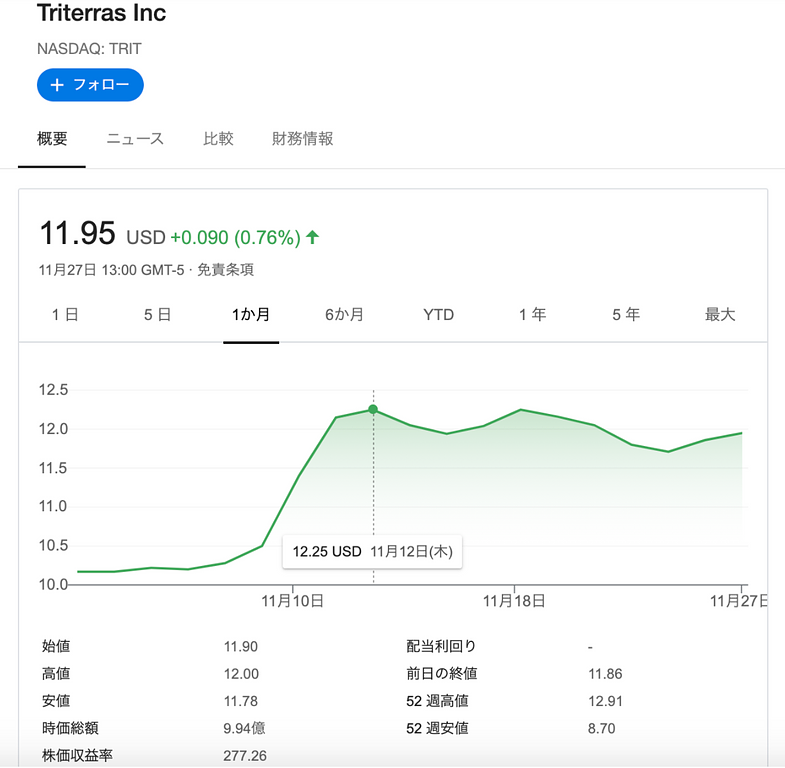Click the green up arrow price indicator

point(313,238)
